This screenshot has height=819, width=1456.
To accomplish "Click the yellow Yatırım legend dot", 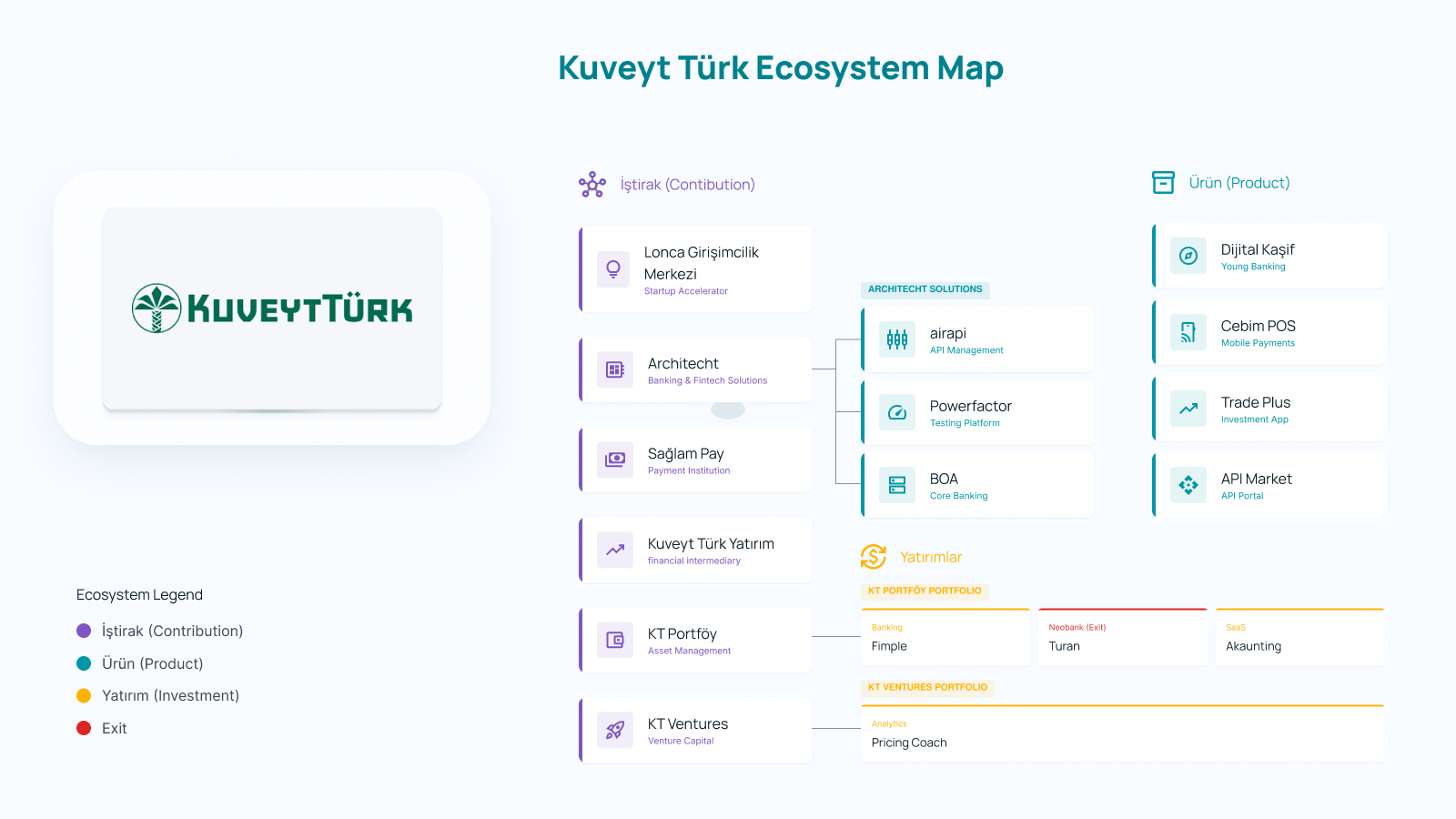I will [84, 695].
